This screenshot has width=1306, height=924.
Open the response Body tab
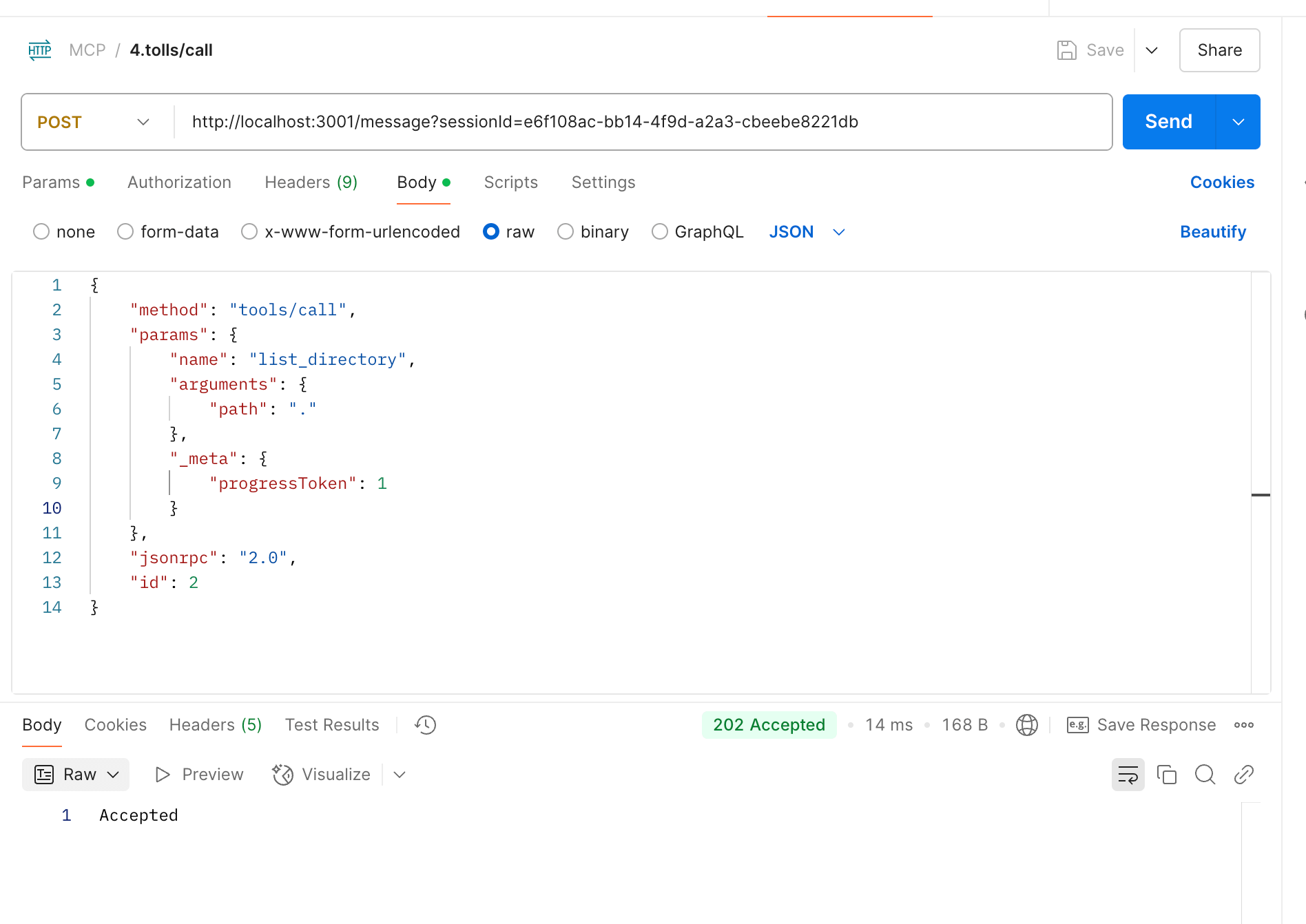tap(42, 725)
